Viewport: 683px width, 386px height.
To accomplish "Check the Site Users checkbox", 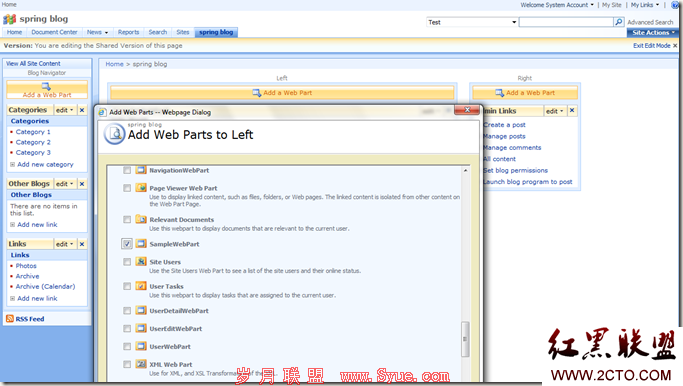I will [127, 262].
